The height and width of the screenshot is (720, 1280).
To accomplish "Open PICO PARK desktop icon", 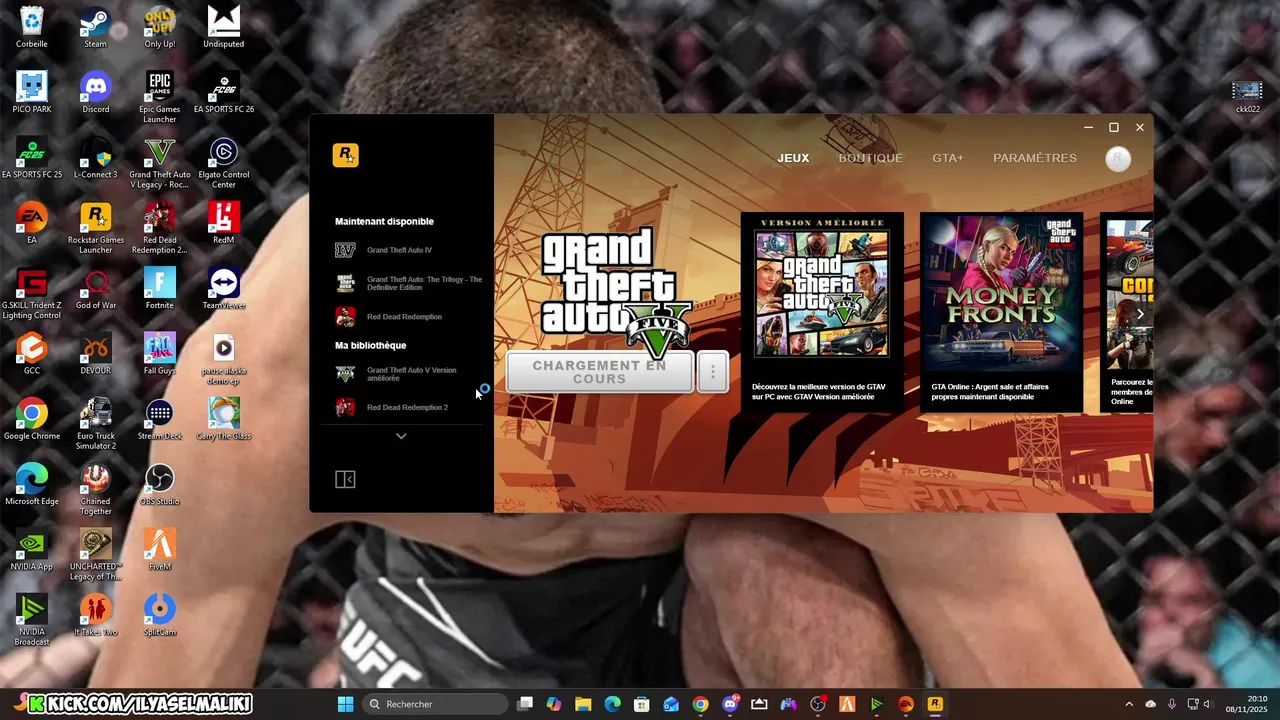I will [x=32, y=92].
